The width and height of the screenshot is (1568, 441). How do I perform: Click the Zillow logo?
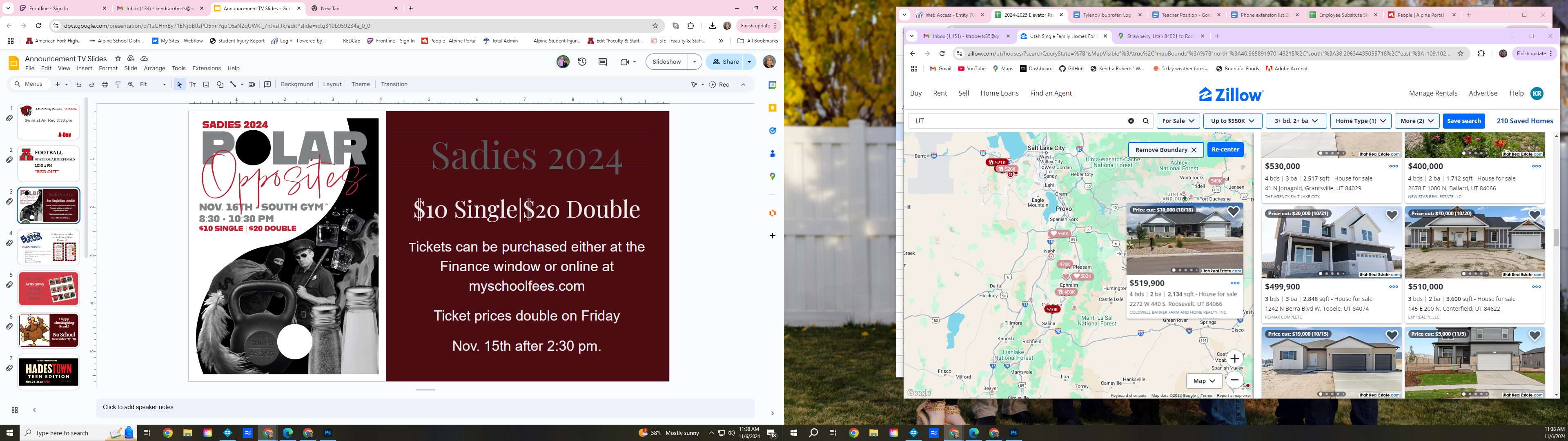click(x=1232, y=94)
